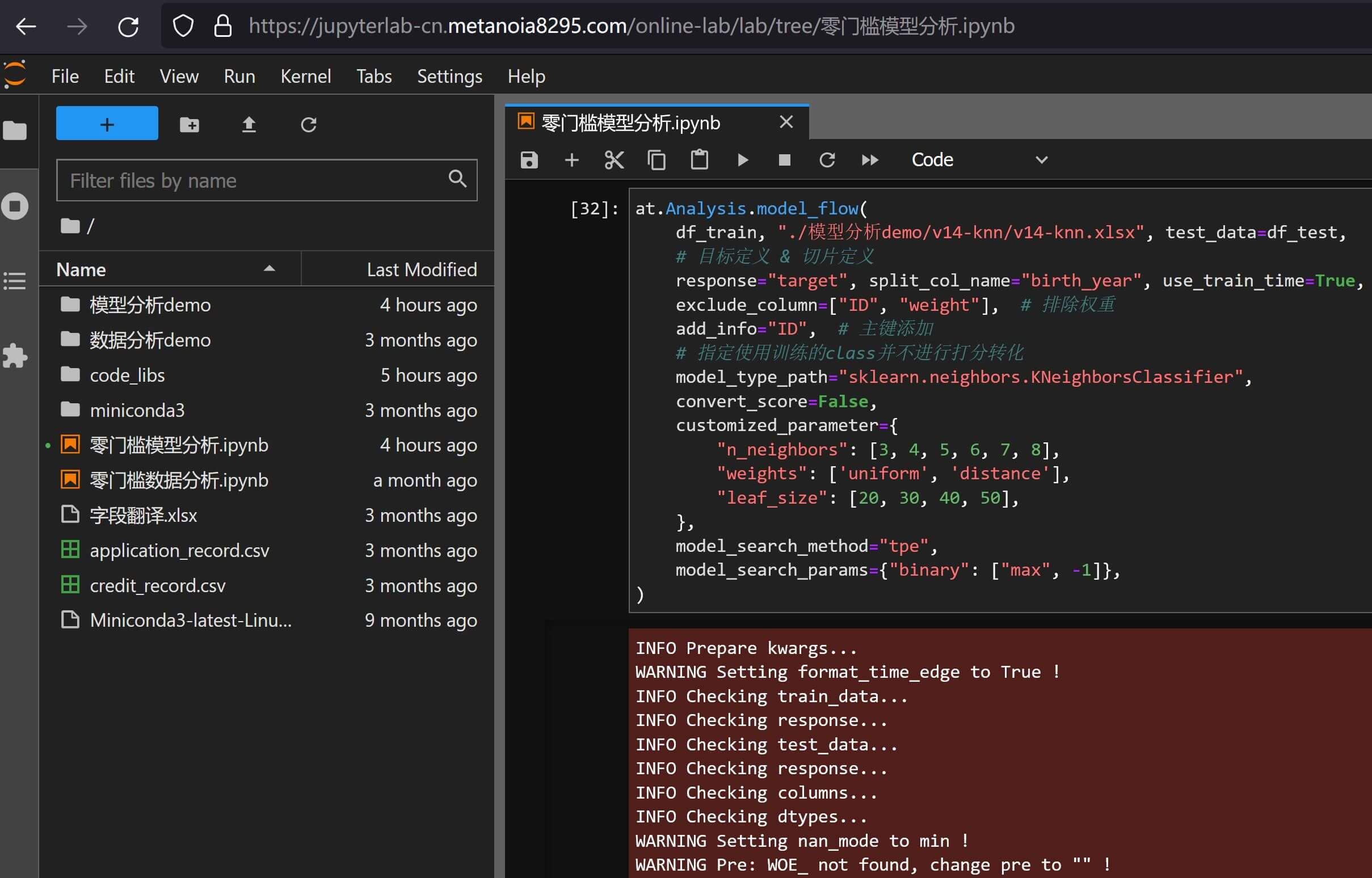
Task: Open the Running Terminals and Kernels sidebar
Action: click(15, 206)
